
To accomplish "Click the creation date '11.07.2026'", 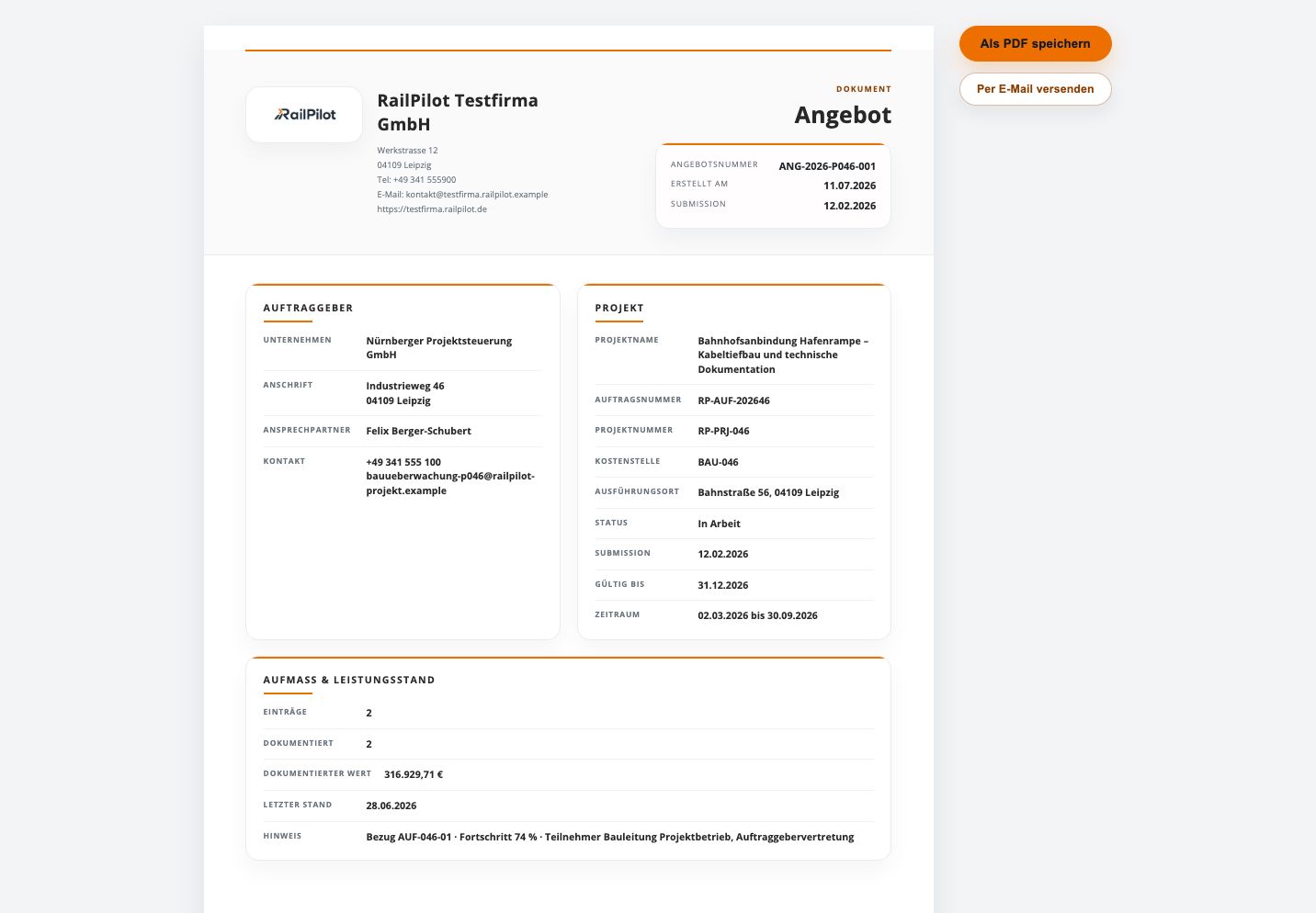I will point(849,186).
